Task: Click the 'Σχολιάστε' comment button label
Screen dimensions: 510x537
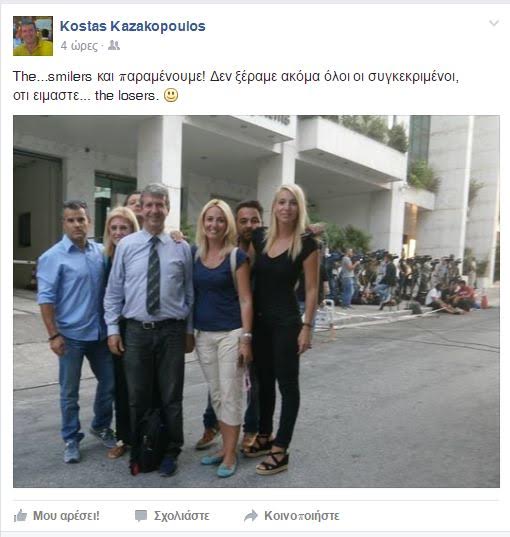Action: pos(182,516)
